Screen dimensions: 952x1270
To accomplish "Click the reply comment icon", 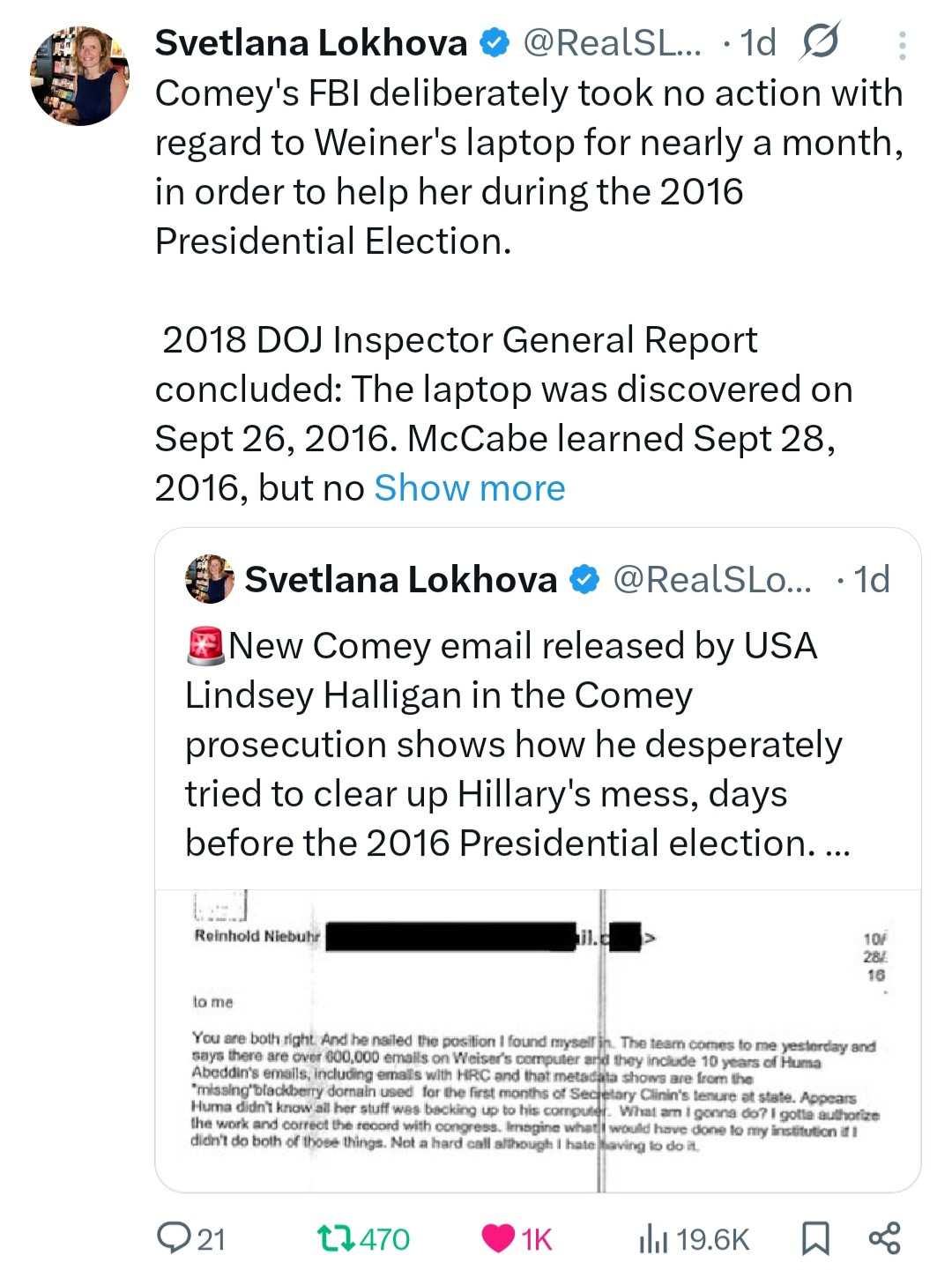I will (x=174, y=1238).
